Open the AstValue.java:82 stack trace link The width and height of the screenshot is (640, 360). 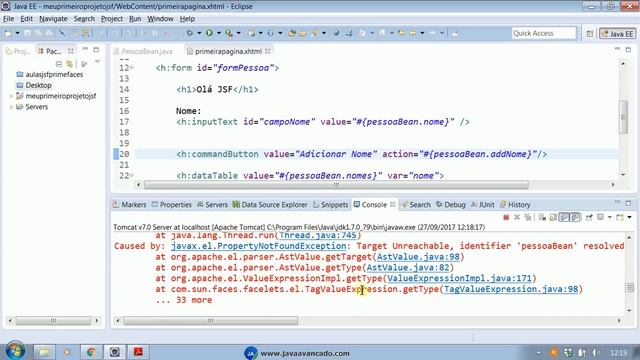(408, 267)
